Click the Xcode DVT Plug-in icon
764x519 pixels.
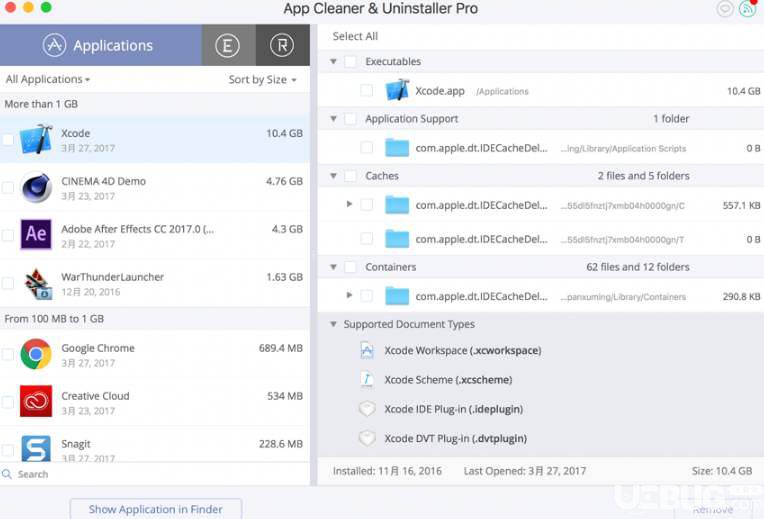[x=367, y=438]
